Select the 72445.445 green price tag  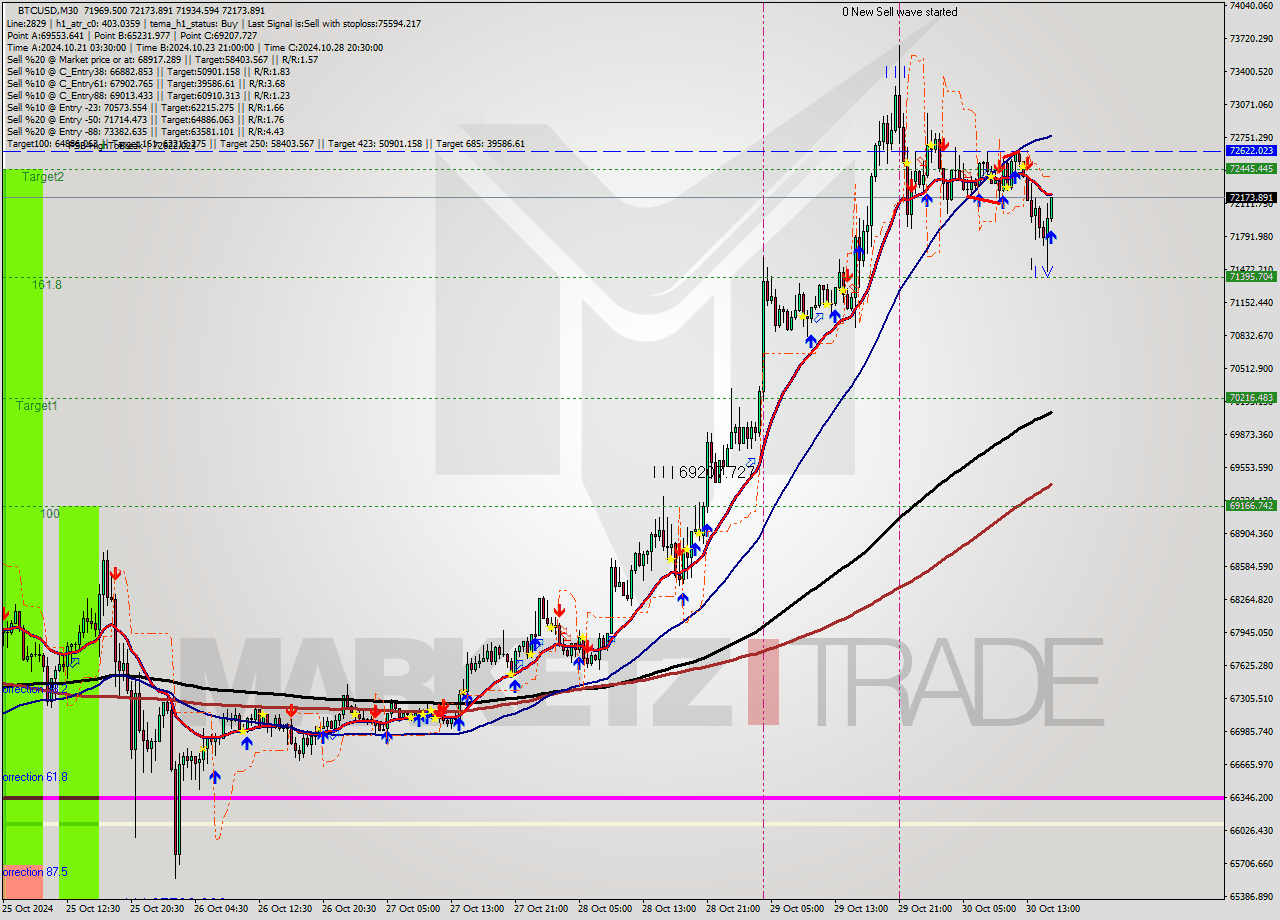1251,169
